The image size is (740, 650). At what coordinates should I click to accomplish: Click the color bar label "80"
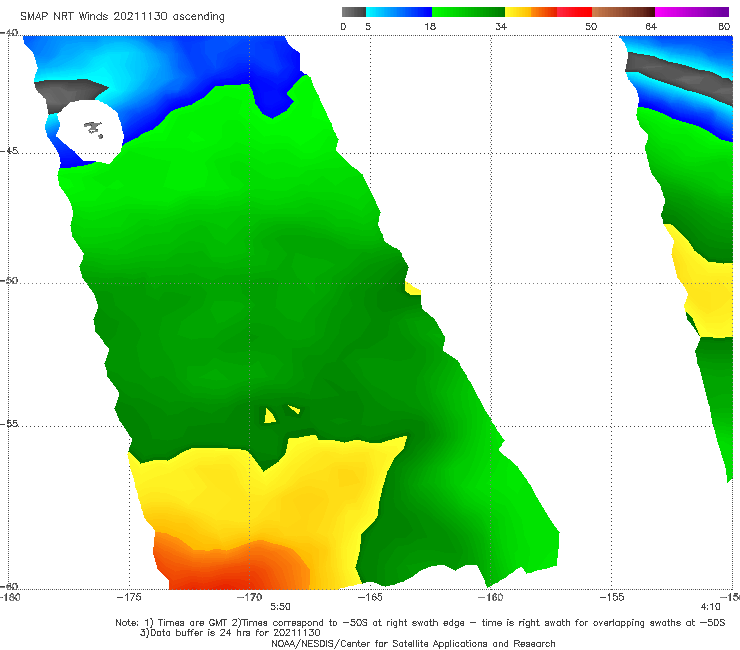tap(724, 26)
